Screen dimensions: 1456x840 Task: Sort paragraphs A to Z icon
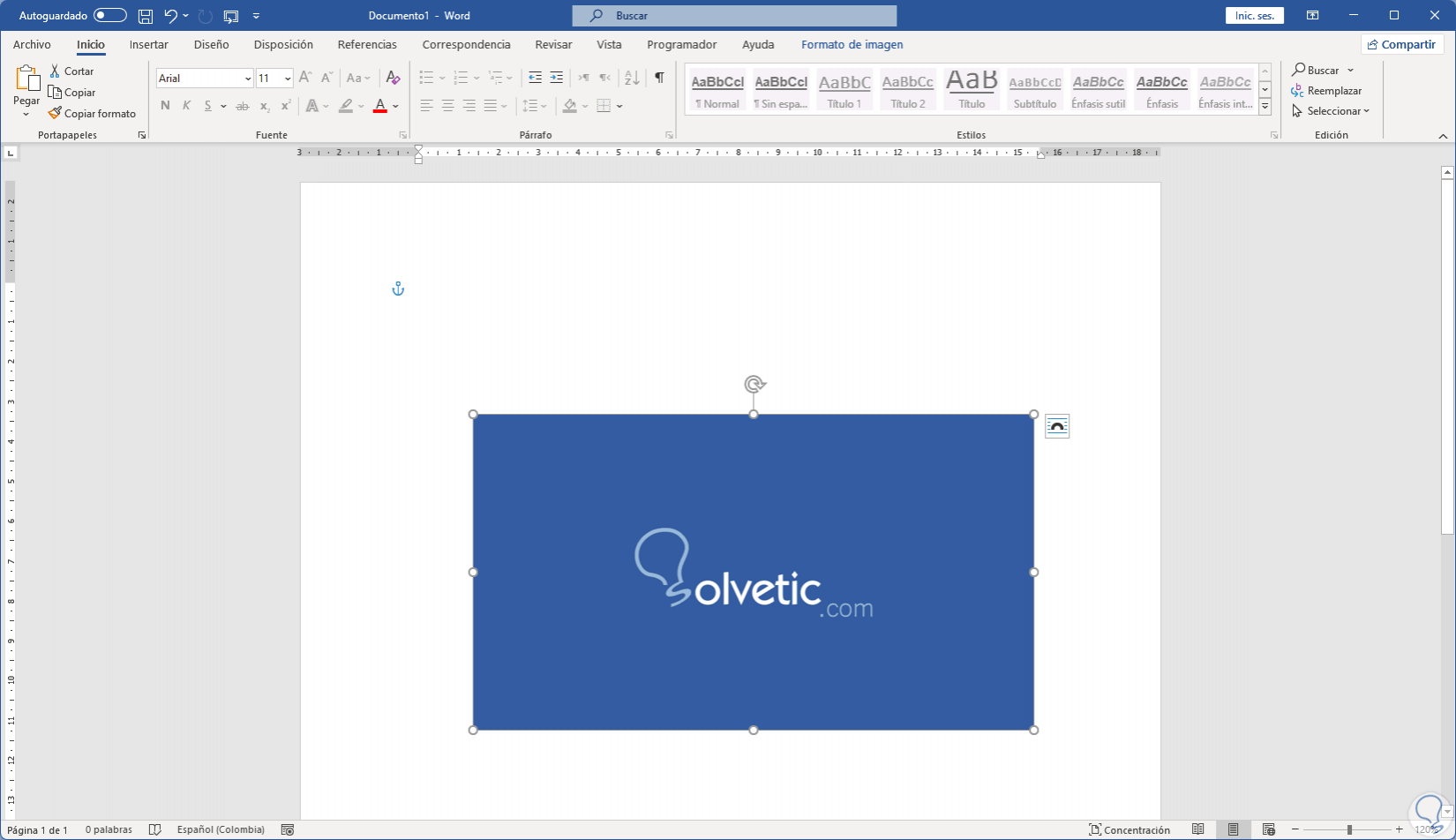click(x=632, y=78)
